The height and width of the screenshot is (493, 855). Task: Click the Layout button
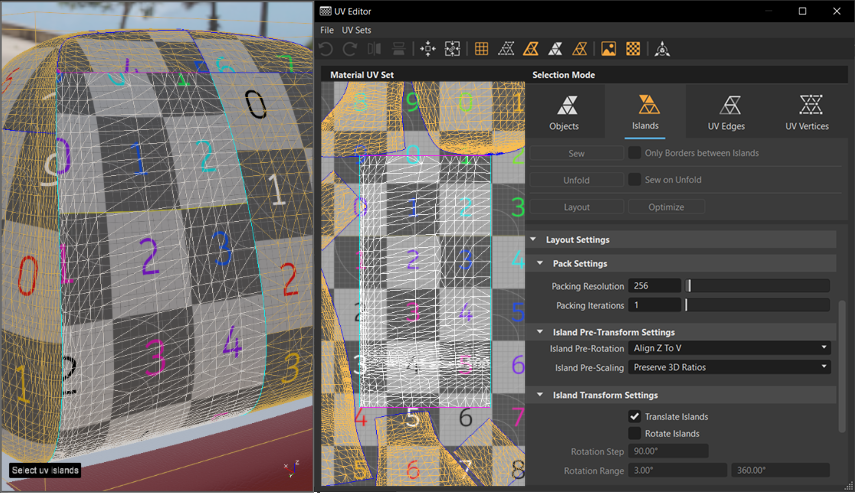(x=576, y=207)
